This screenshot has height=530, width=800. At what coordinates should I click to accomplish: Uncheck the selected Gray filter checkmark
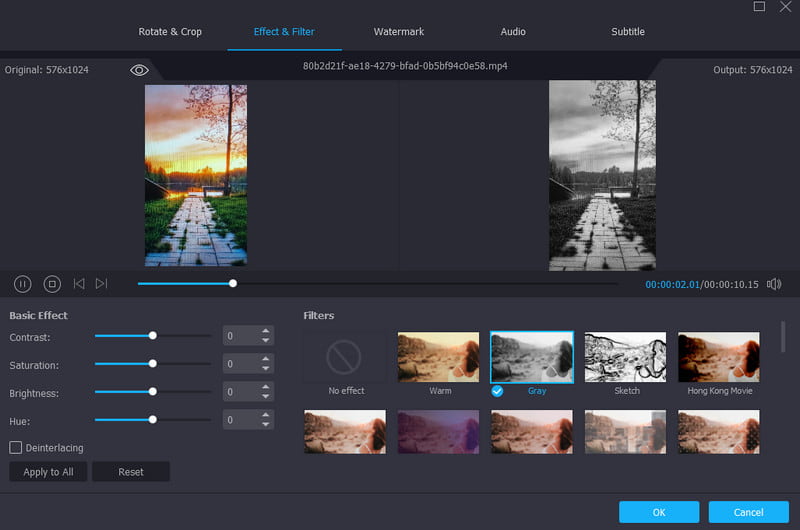[497, 391]
